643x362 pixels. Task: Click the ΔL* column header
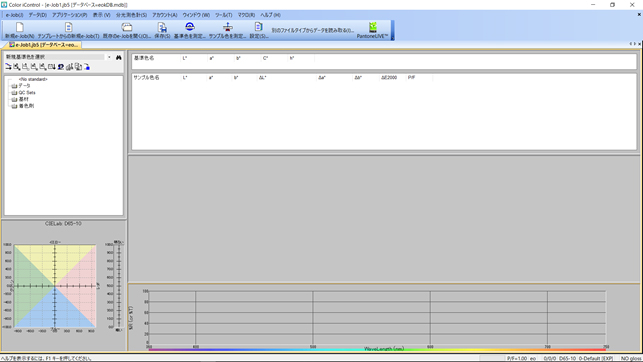(286, 77)
